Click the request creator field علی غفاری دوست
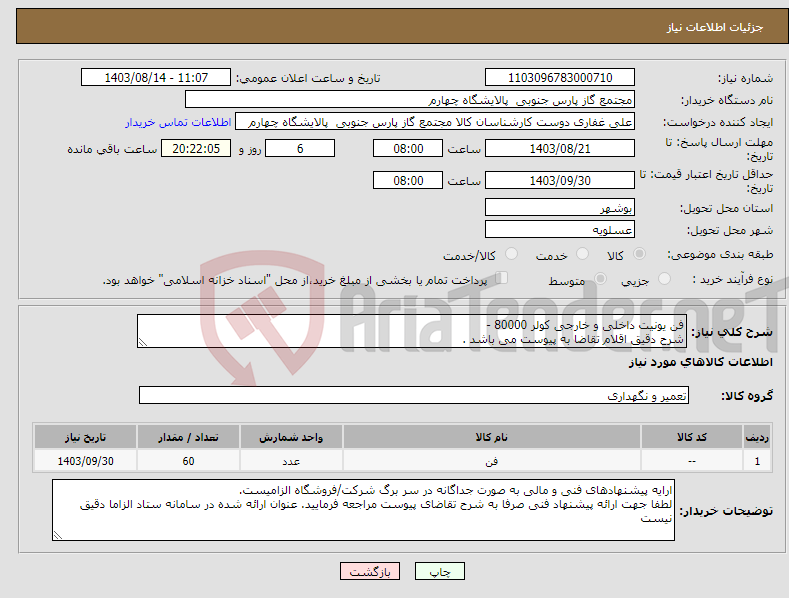 click(x=435, y=122)
